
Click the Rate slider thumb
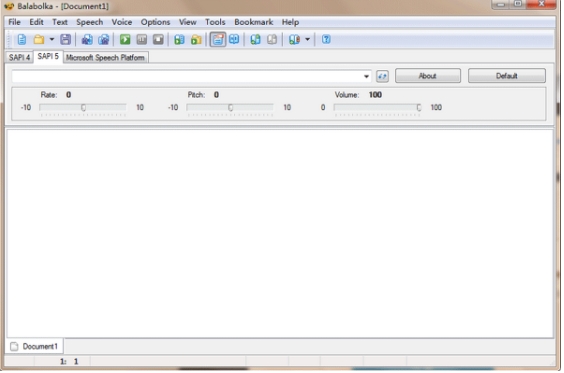tap(83, 108)
